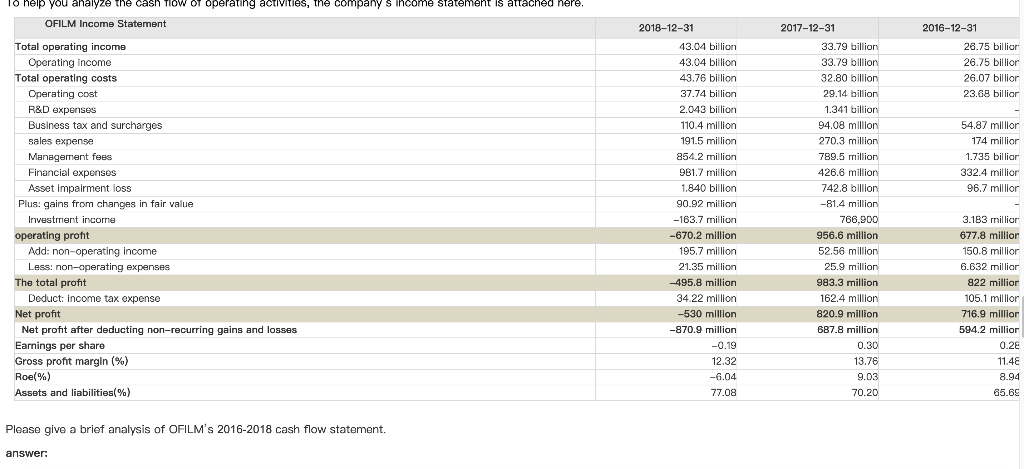Click 'Business tax and surcharges' label

[x=95, y=125]
